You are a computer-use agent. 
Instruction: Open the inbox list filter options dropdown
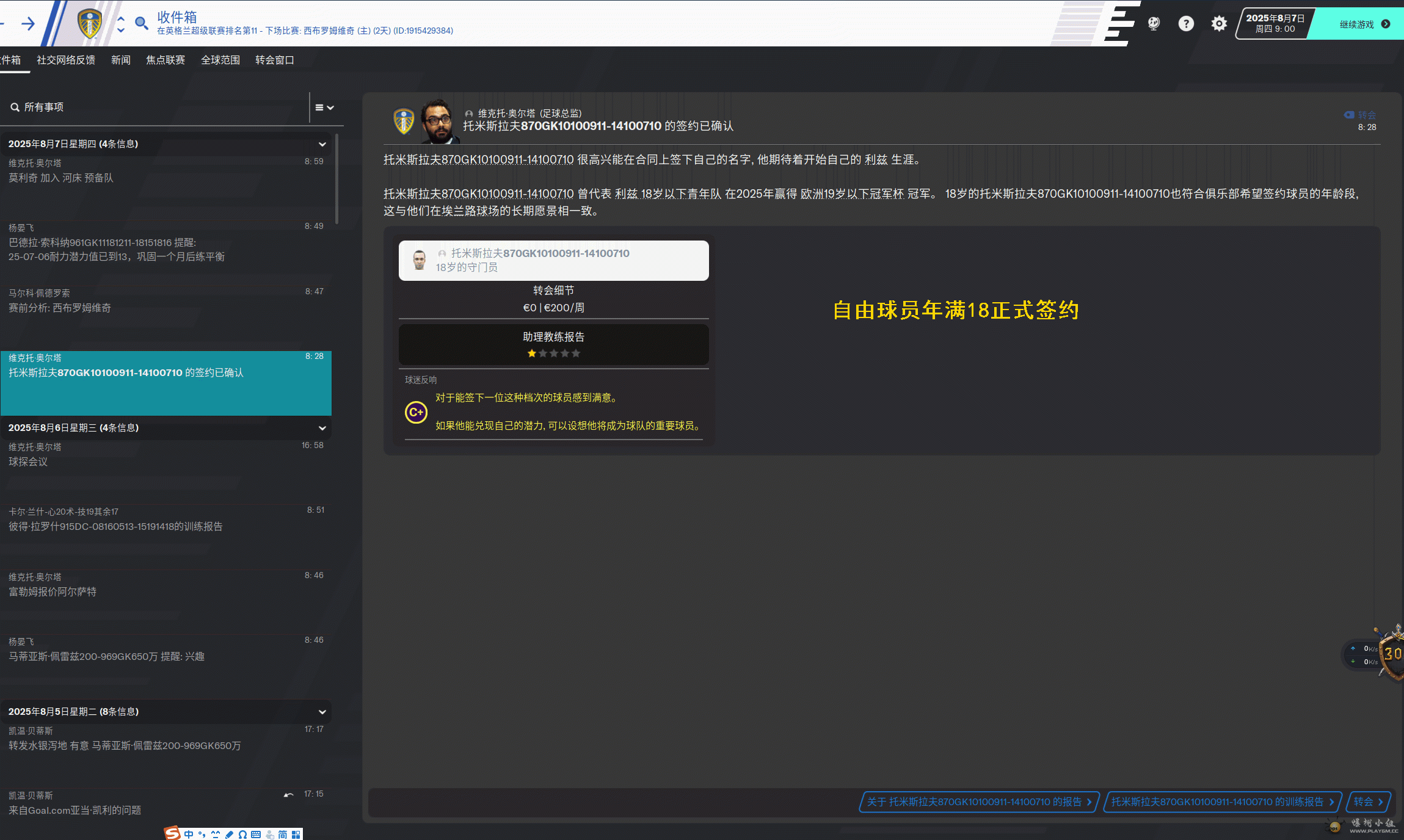coord(324,107)
